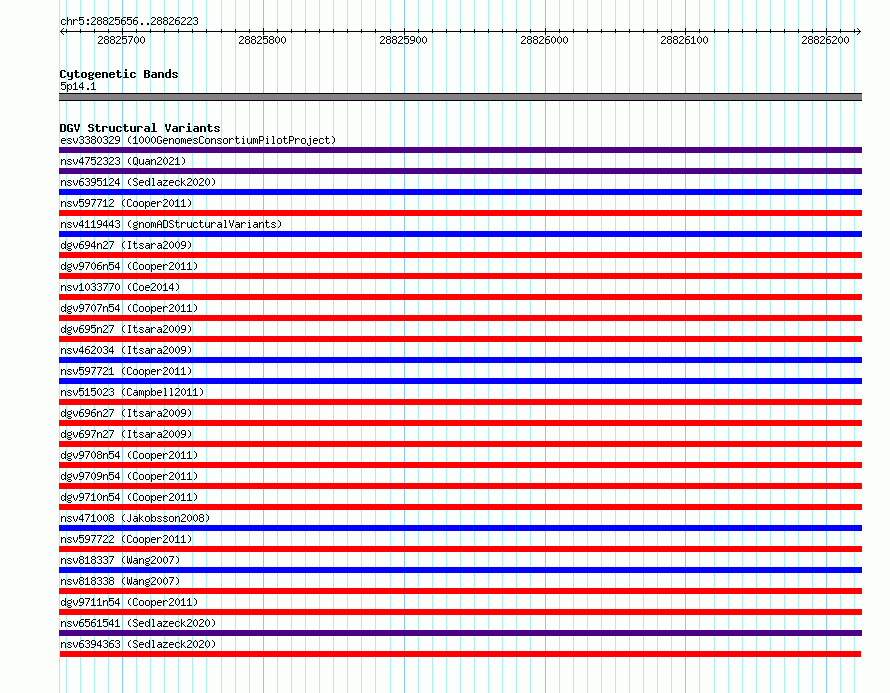This screenshot has width=890, height=693.
Task: Select nsv471008 (Jakobsson2008) label
Action: (135, 518)
